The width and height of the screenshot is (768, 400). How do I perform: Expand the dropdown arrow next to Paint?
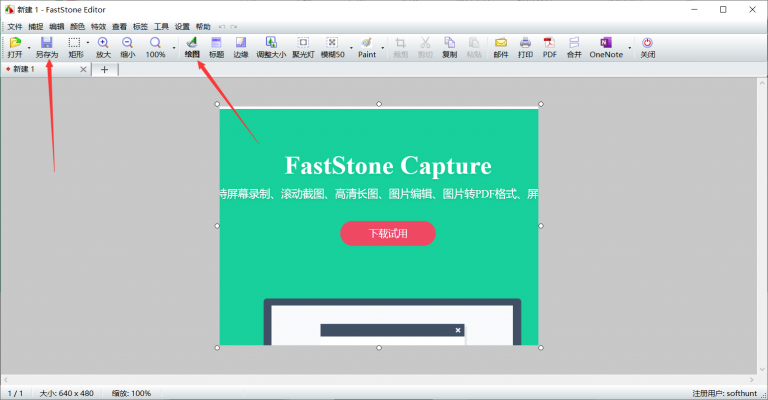tap(383, 48)
